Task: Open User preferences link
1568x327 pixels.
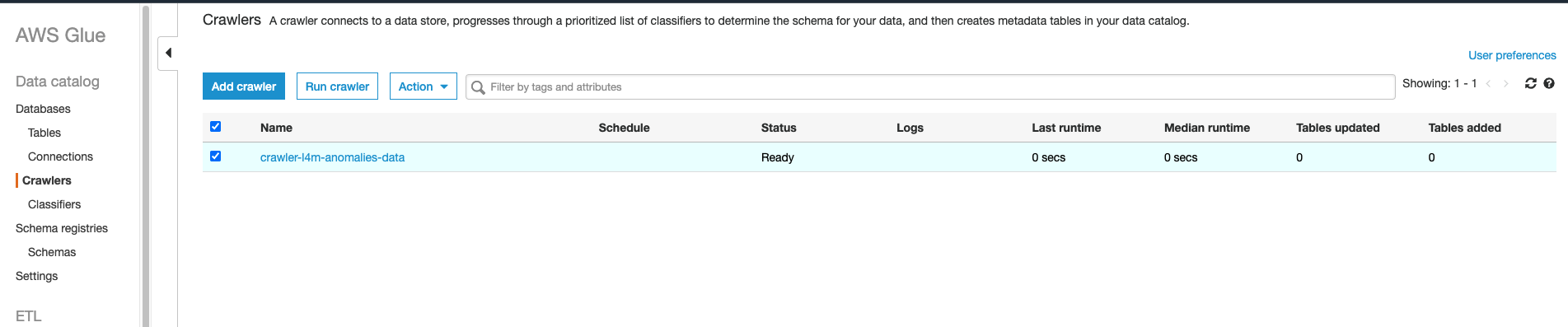Action: click(x=1512, y=55)
